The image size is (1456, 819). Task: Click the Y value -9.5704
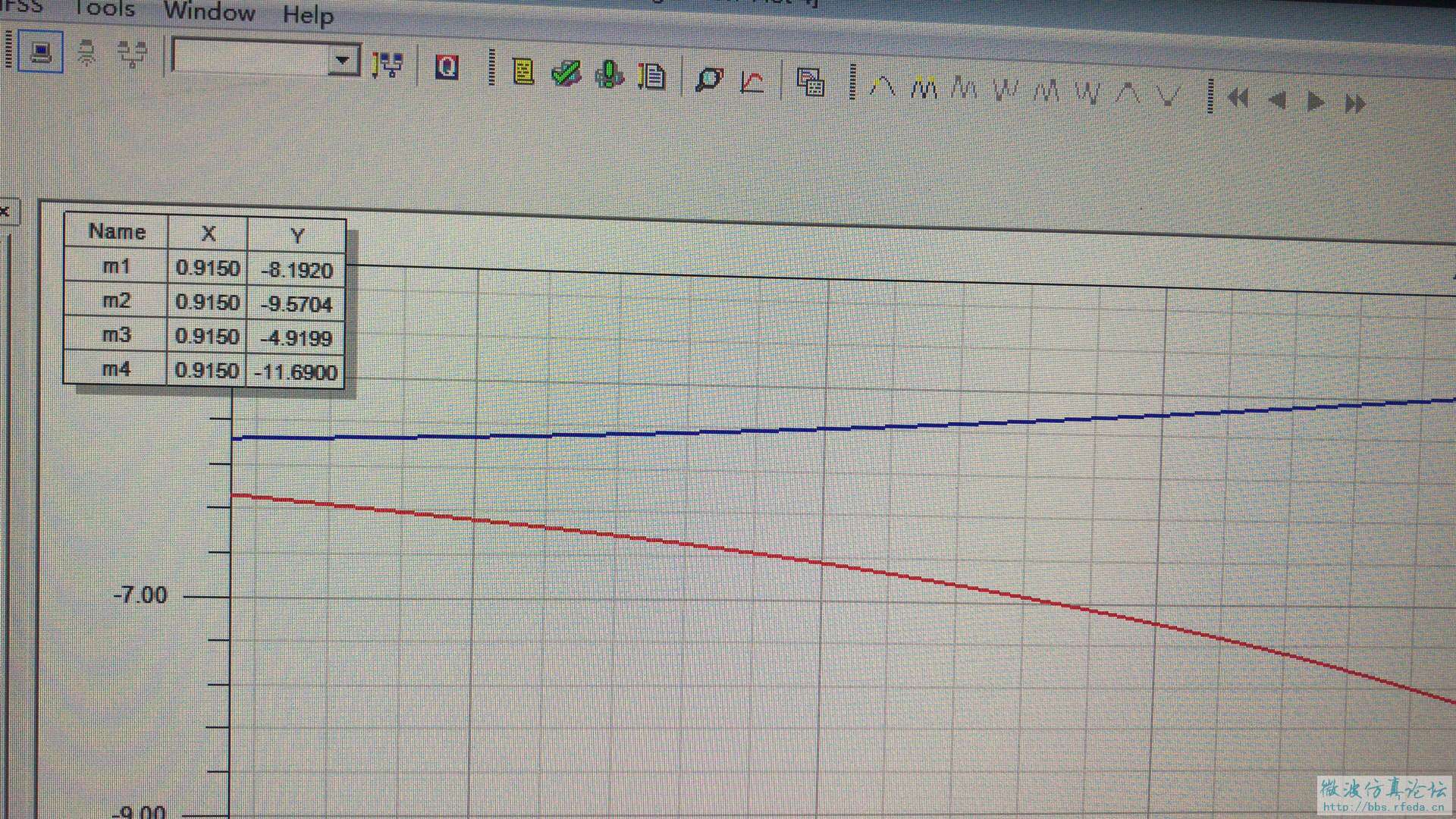tap(297, 304)
